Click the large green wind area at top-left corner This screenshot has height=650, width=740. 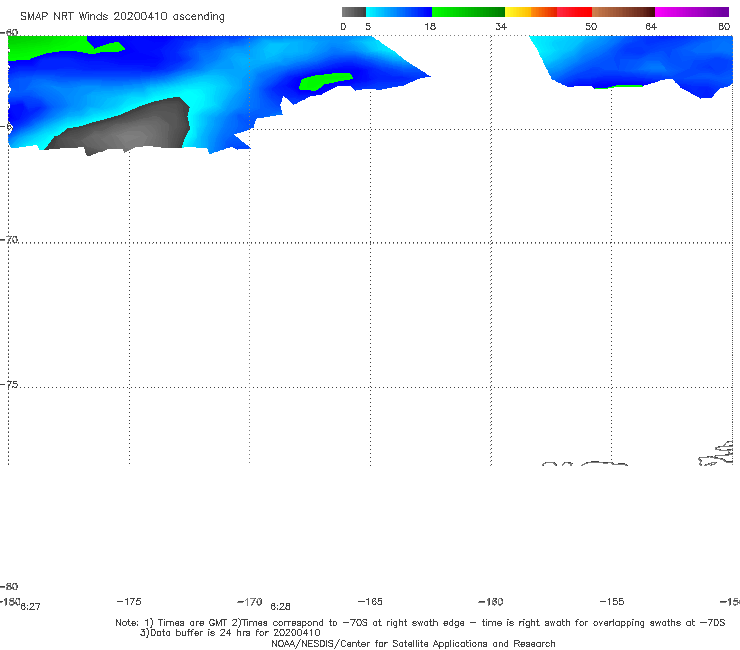[47, 46]
